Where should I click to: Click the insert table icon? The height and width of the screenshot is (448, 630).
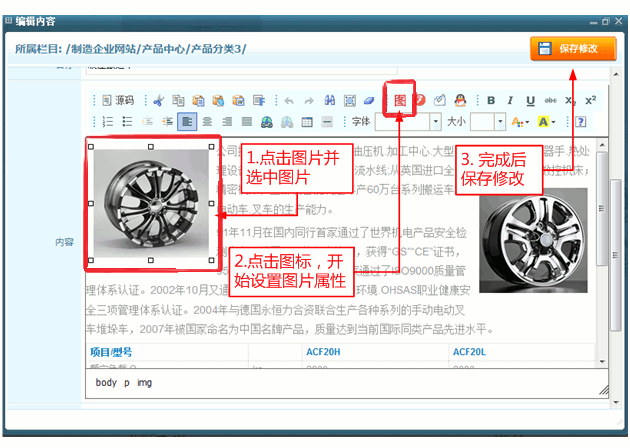[x=308, y=122]
